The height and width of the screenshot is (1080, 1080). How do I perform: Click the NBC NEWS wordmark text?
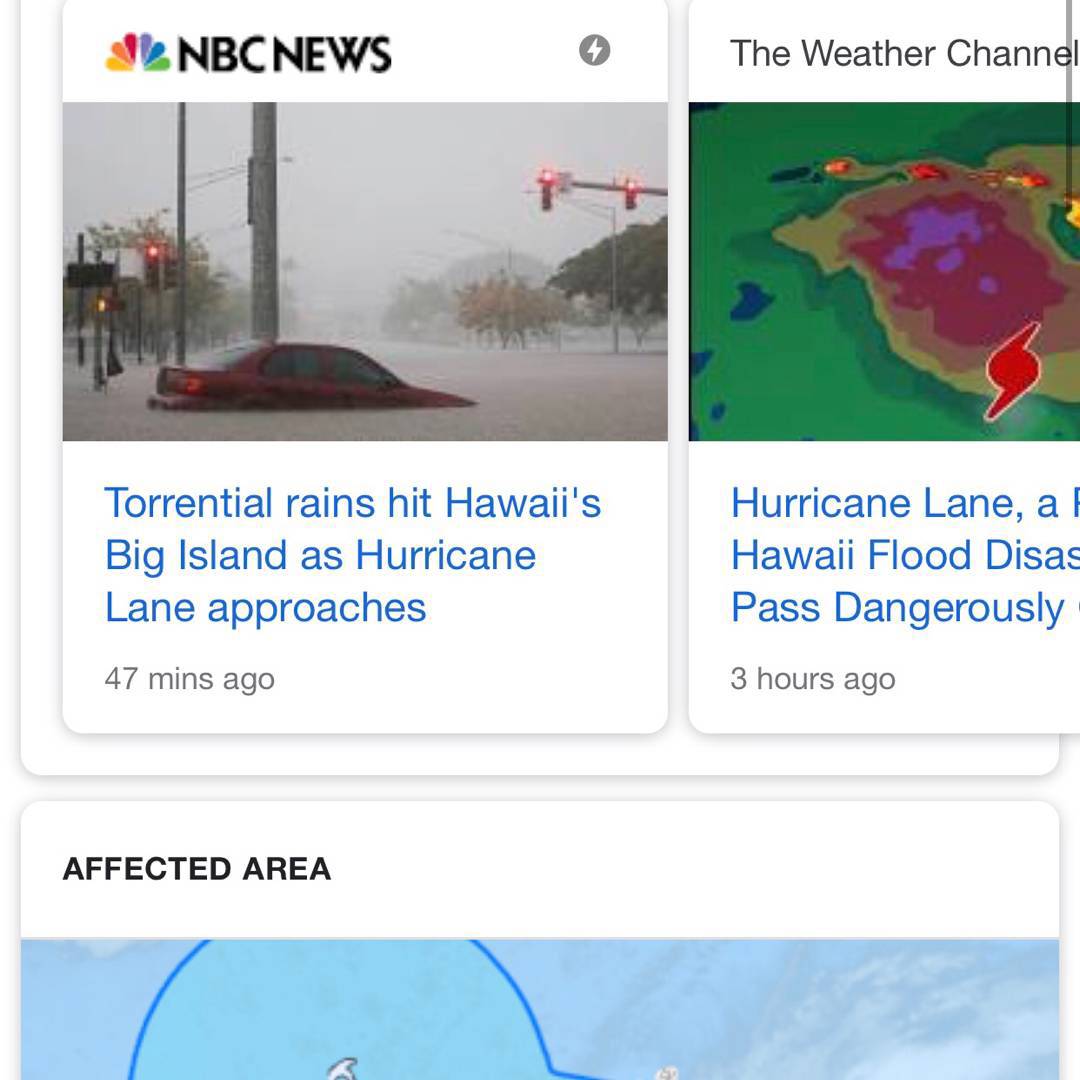[x=284, y=54]
